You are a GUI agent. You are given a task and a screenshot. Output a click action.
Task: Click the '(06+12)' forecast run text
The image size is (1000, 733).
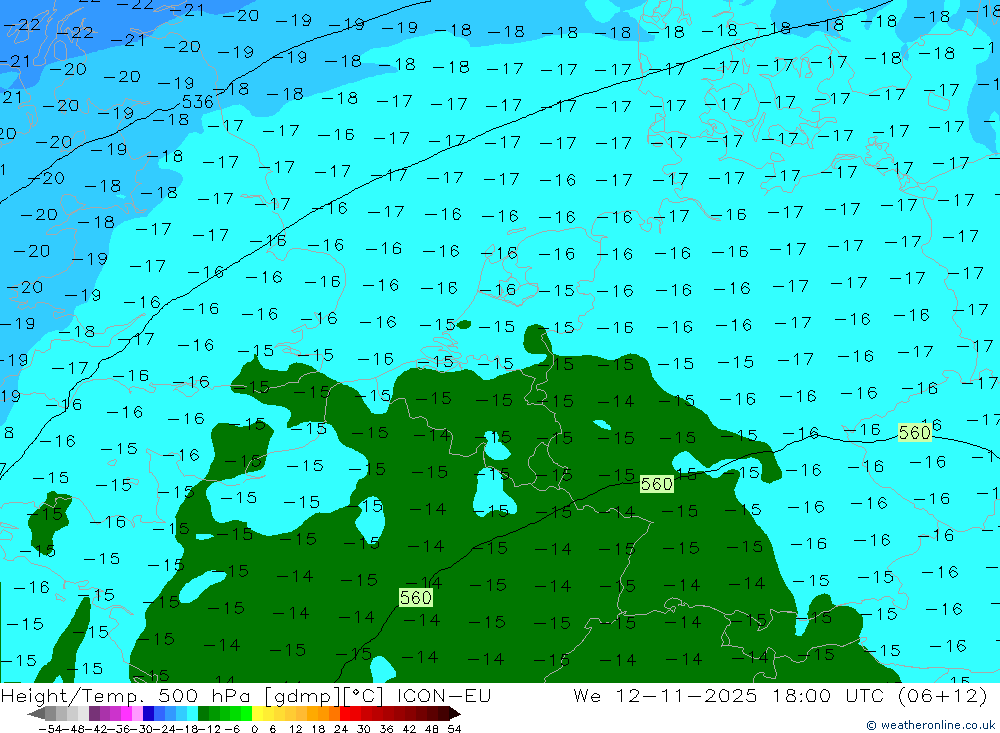point(942,695)
